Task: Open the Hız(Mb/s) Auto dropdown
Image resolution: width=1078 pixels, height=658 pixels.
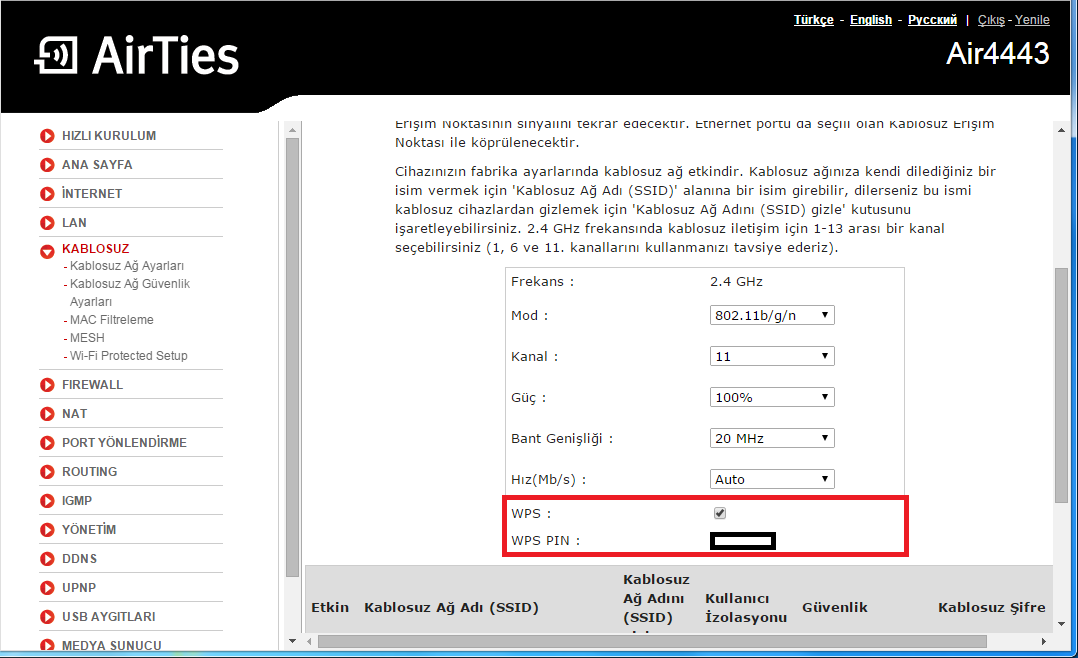Action: (772, 479)
